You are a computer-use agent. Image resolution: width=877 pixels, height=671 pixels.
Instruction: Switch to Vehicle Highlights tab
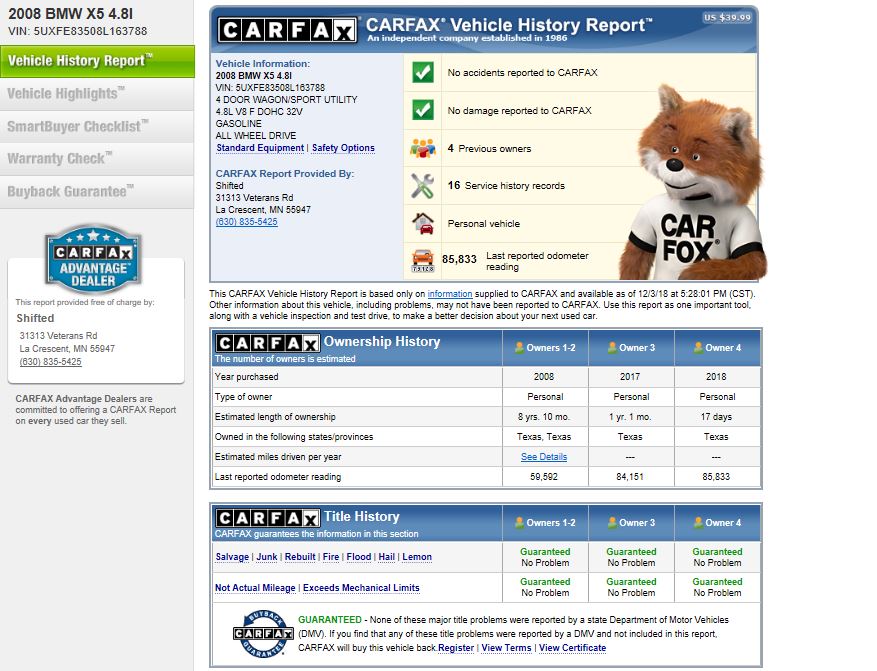97,94
